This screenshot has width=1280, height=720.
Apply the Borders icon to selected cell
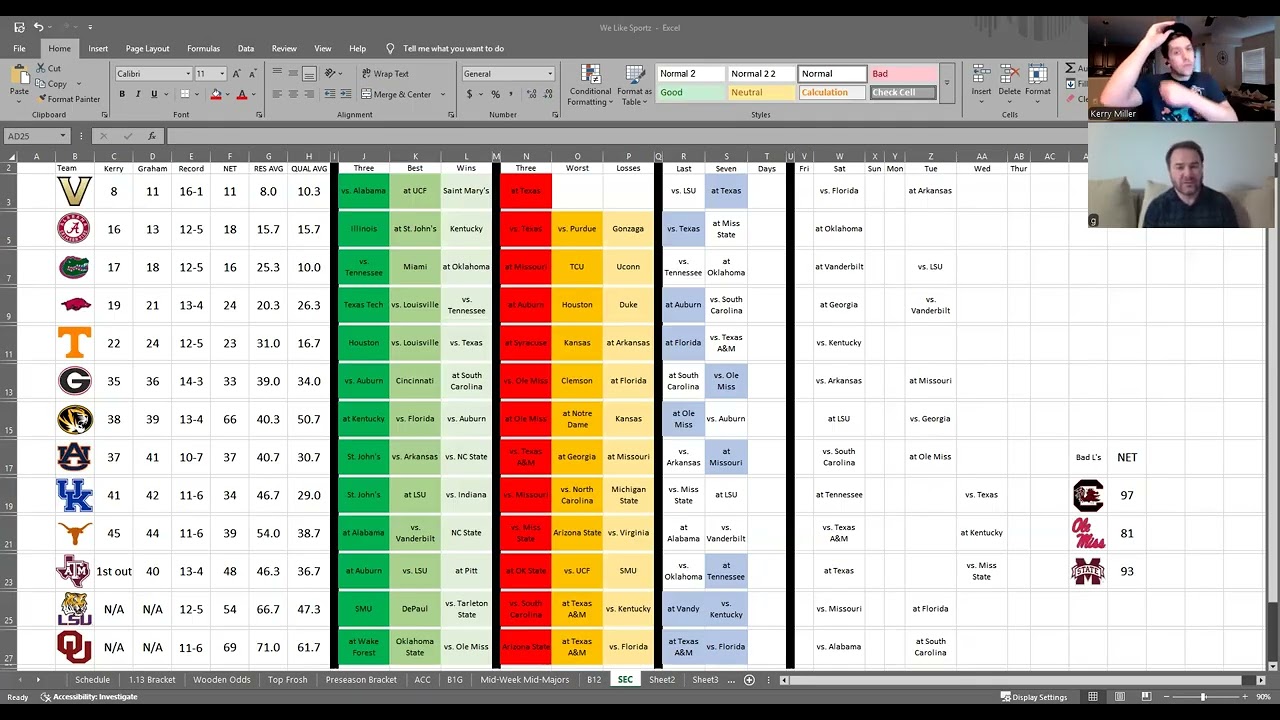[x=184, y=94]
